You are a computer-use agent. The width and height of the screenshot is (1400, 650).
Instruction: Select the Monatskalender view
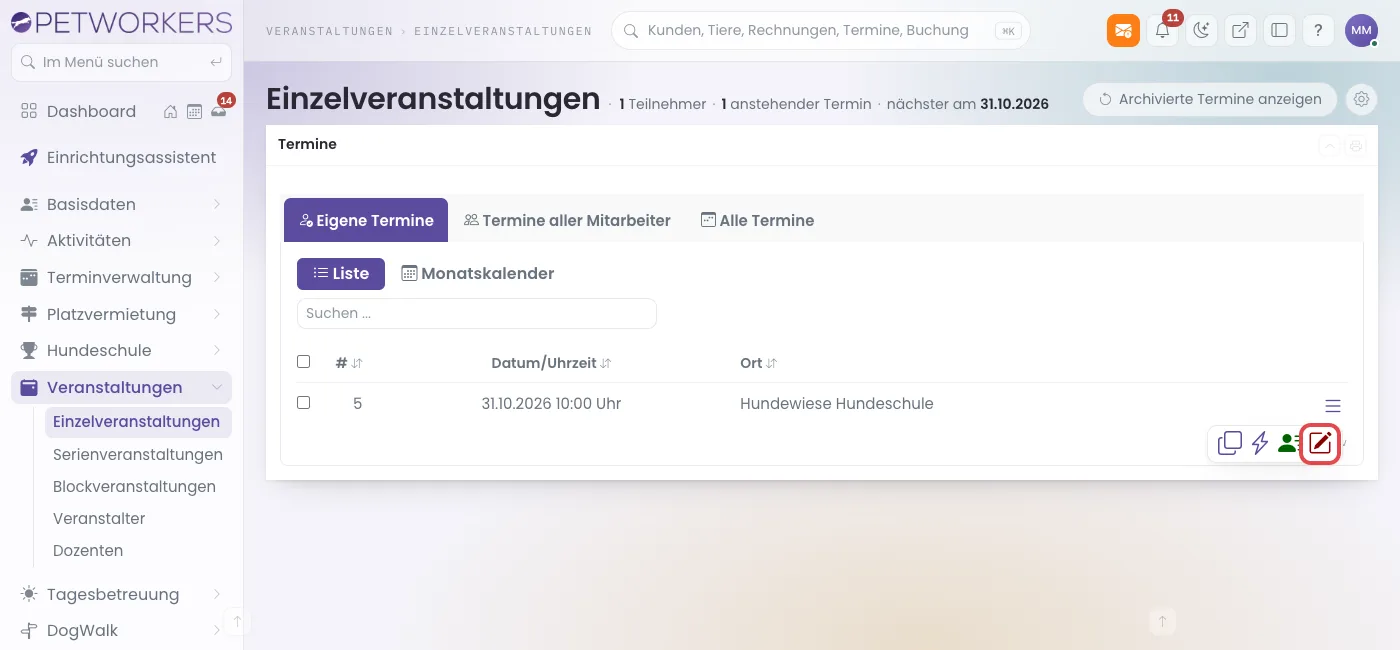coord(477,274)
